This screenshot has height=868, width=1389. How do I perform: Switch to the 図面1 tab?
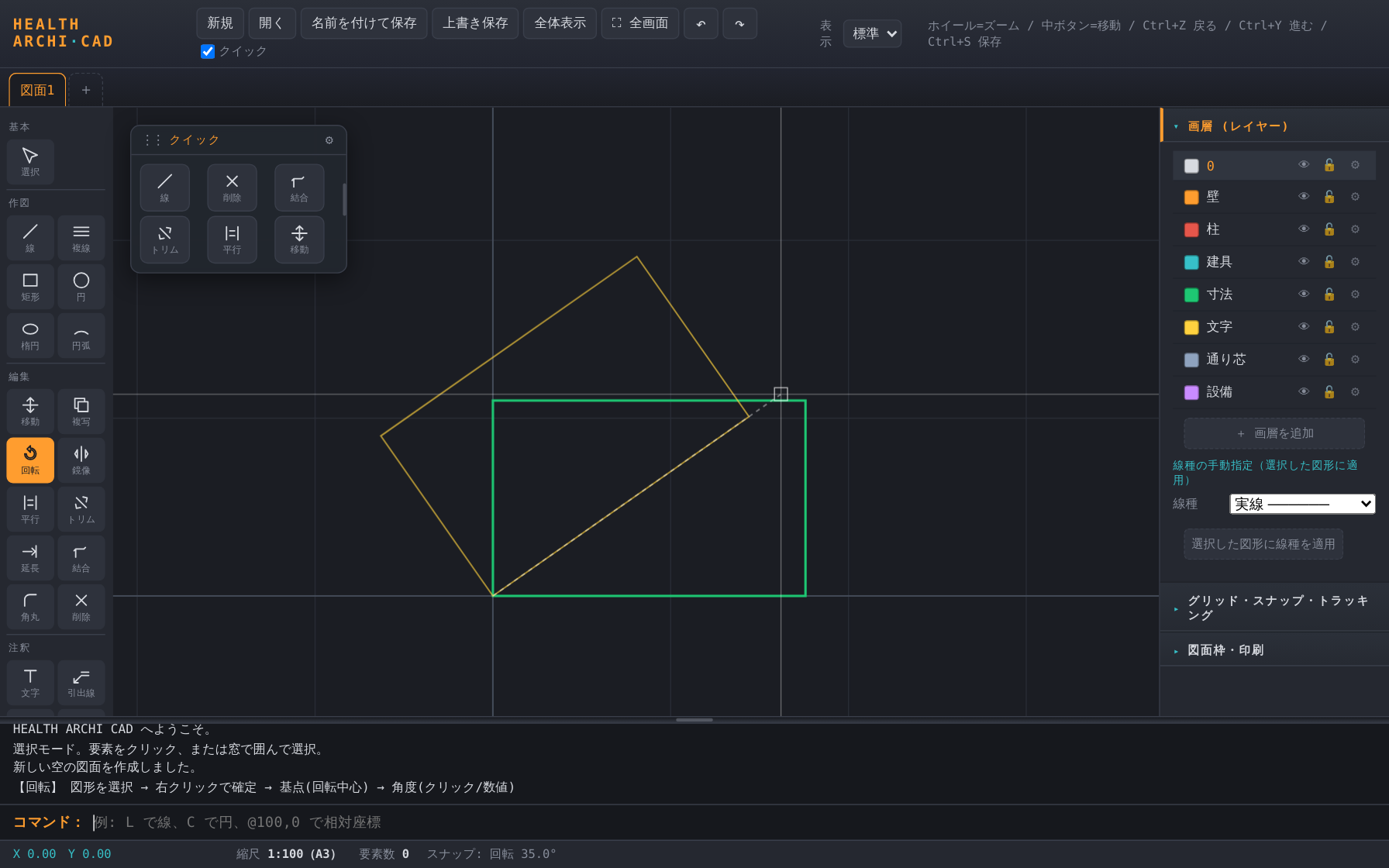pos(37,90)
